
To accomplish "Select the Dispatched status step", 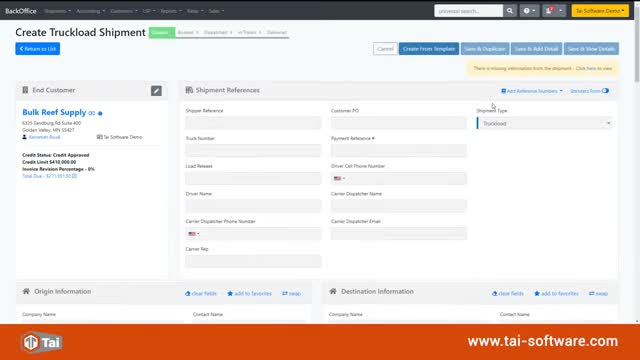I will click(218, 33).
